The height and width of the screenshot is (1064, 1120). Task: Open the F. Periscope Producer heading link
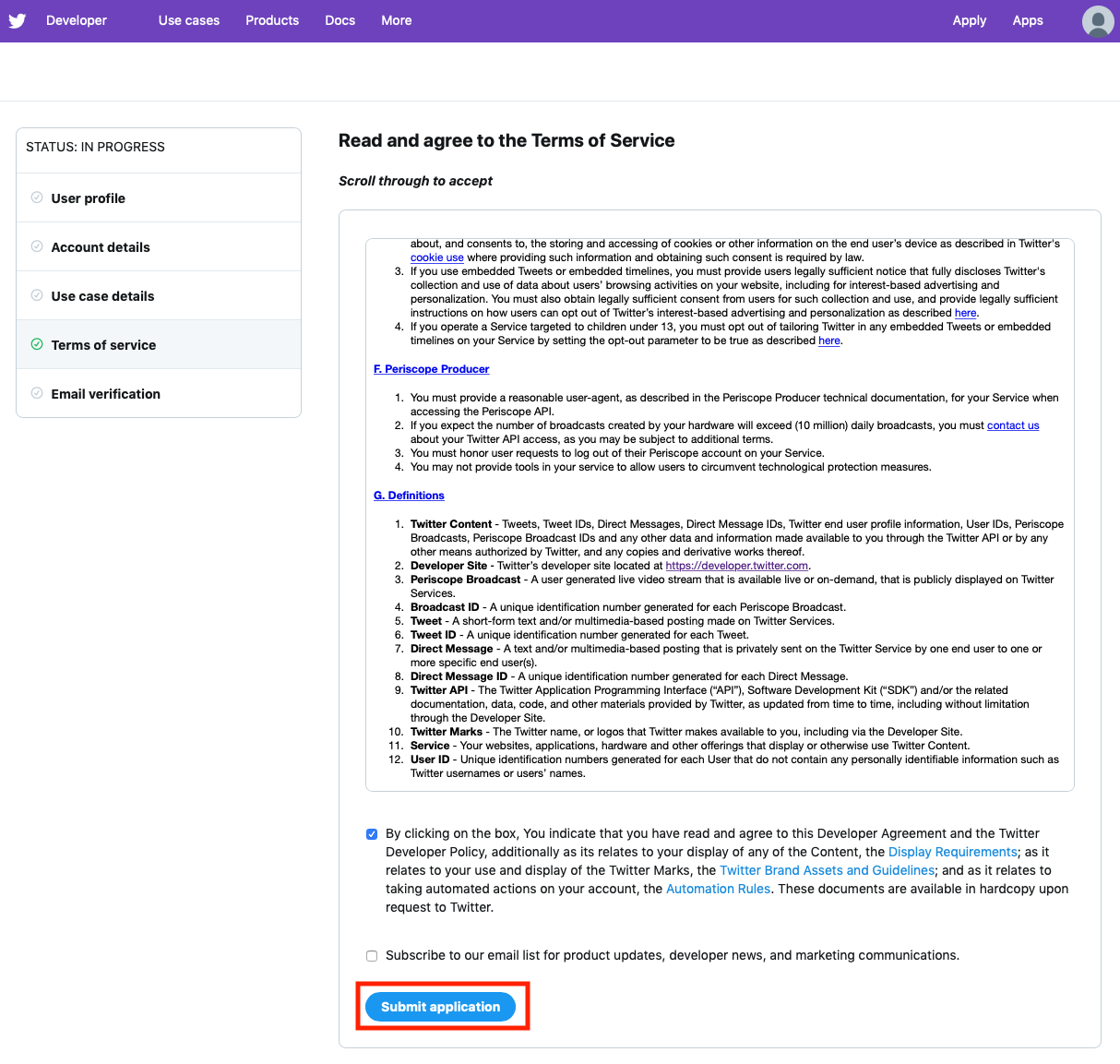click(432, 369)
